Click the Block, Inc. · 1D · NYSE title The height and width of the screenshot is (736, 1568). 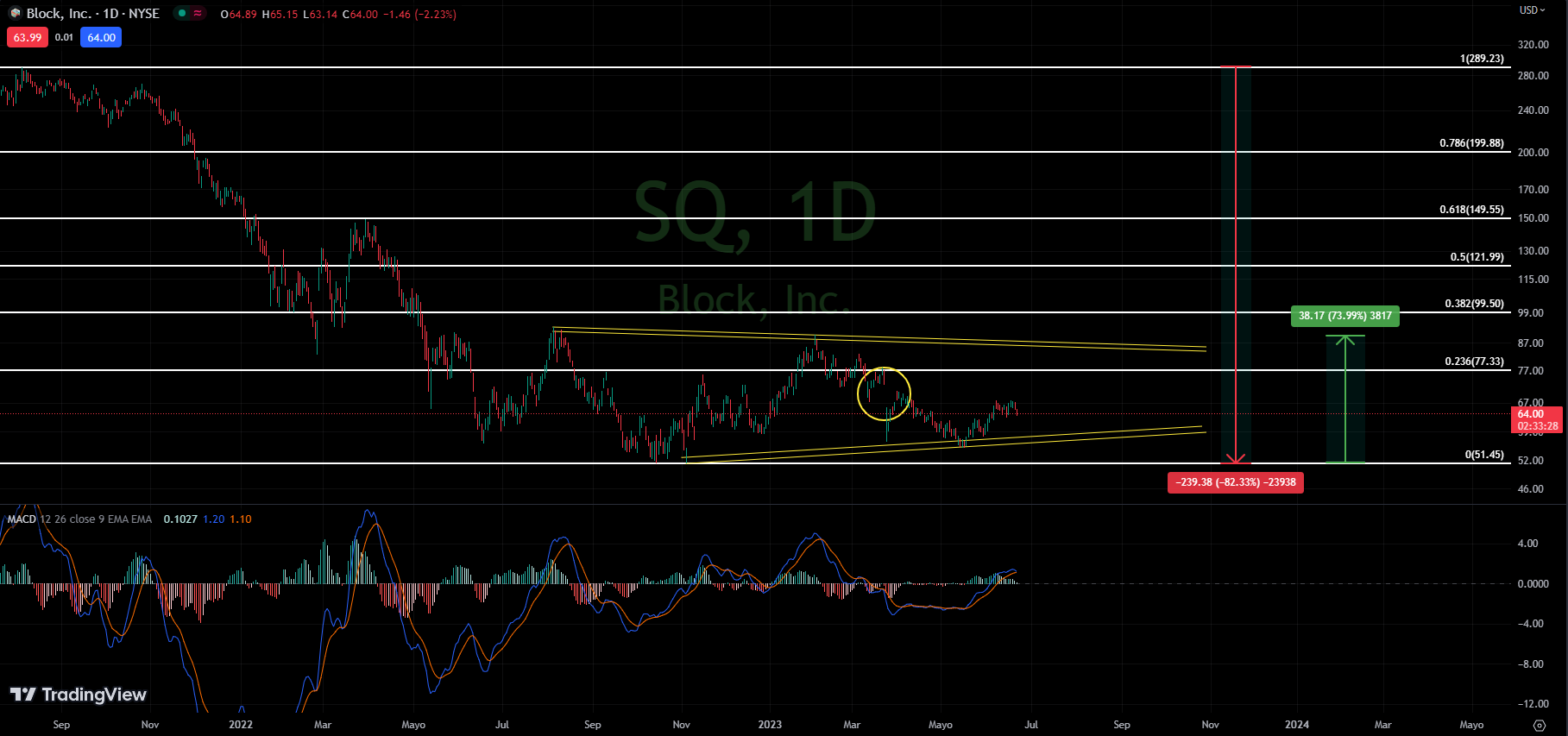tap(92, 14)
